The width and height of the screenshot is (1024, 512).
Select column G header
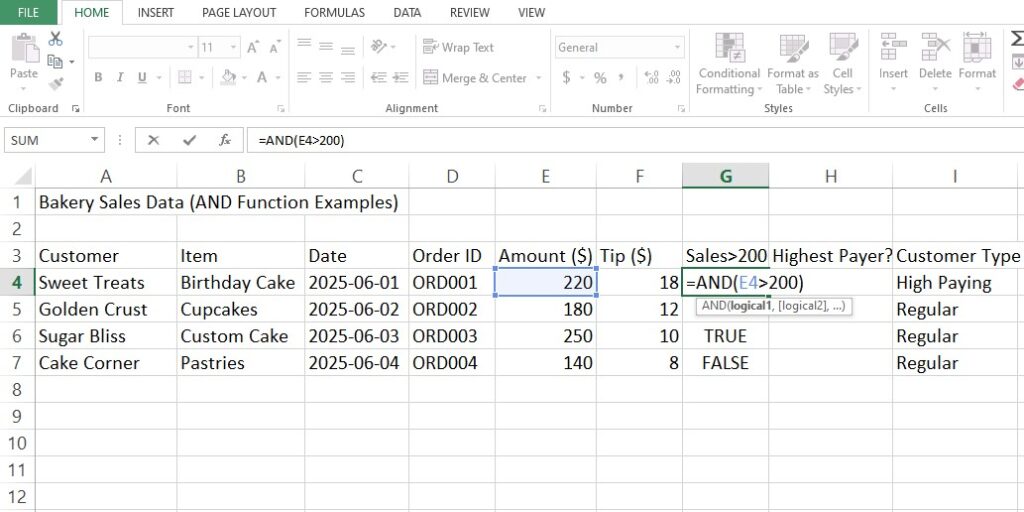pyautogui.click(x=726, y=175)
